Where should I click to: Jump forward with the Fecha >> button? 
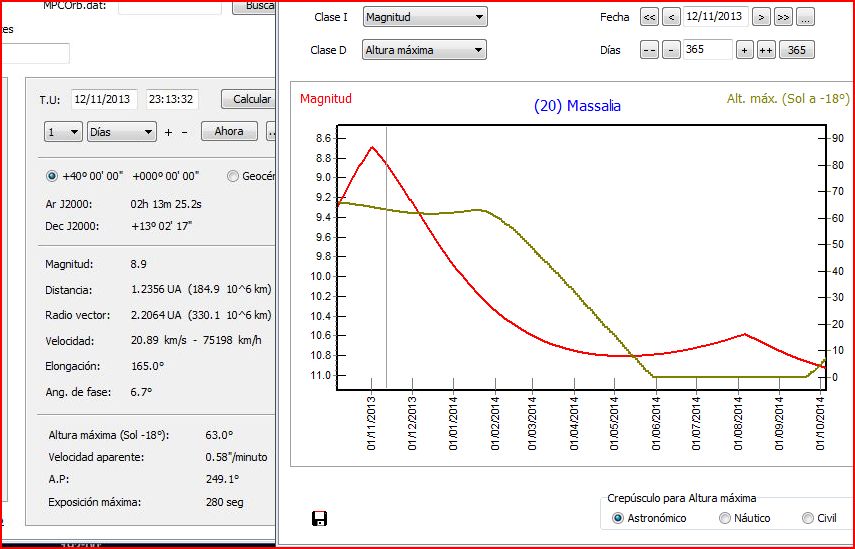[x=783, y=17]
